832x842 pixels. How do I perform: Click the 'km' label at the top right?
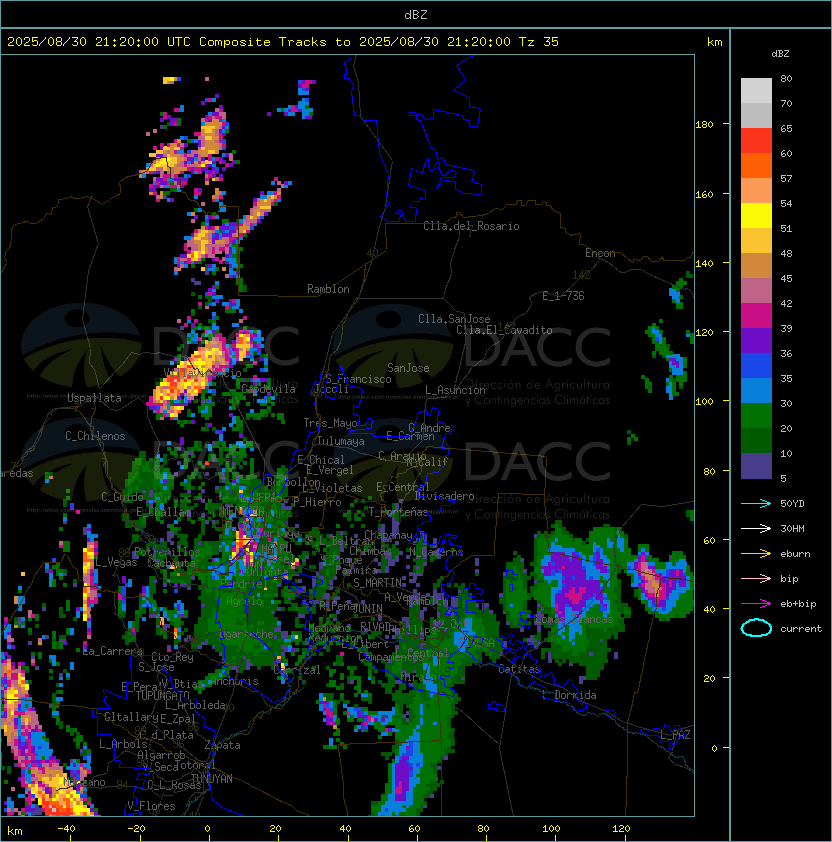(x=714, y=42)
